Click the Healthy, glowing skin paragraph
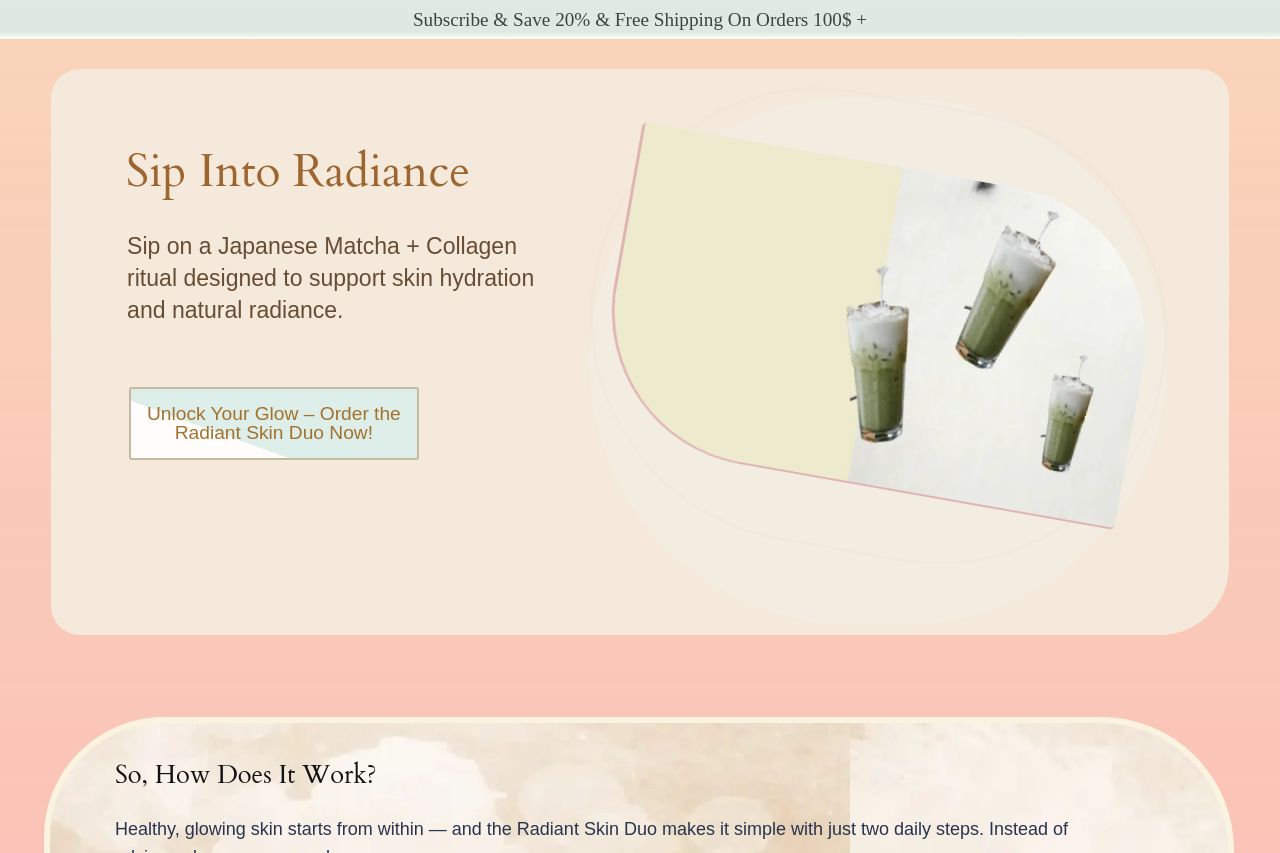The image size is (1280, 853). [591, 836]
